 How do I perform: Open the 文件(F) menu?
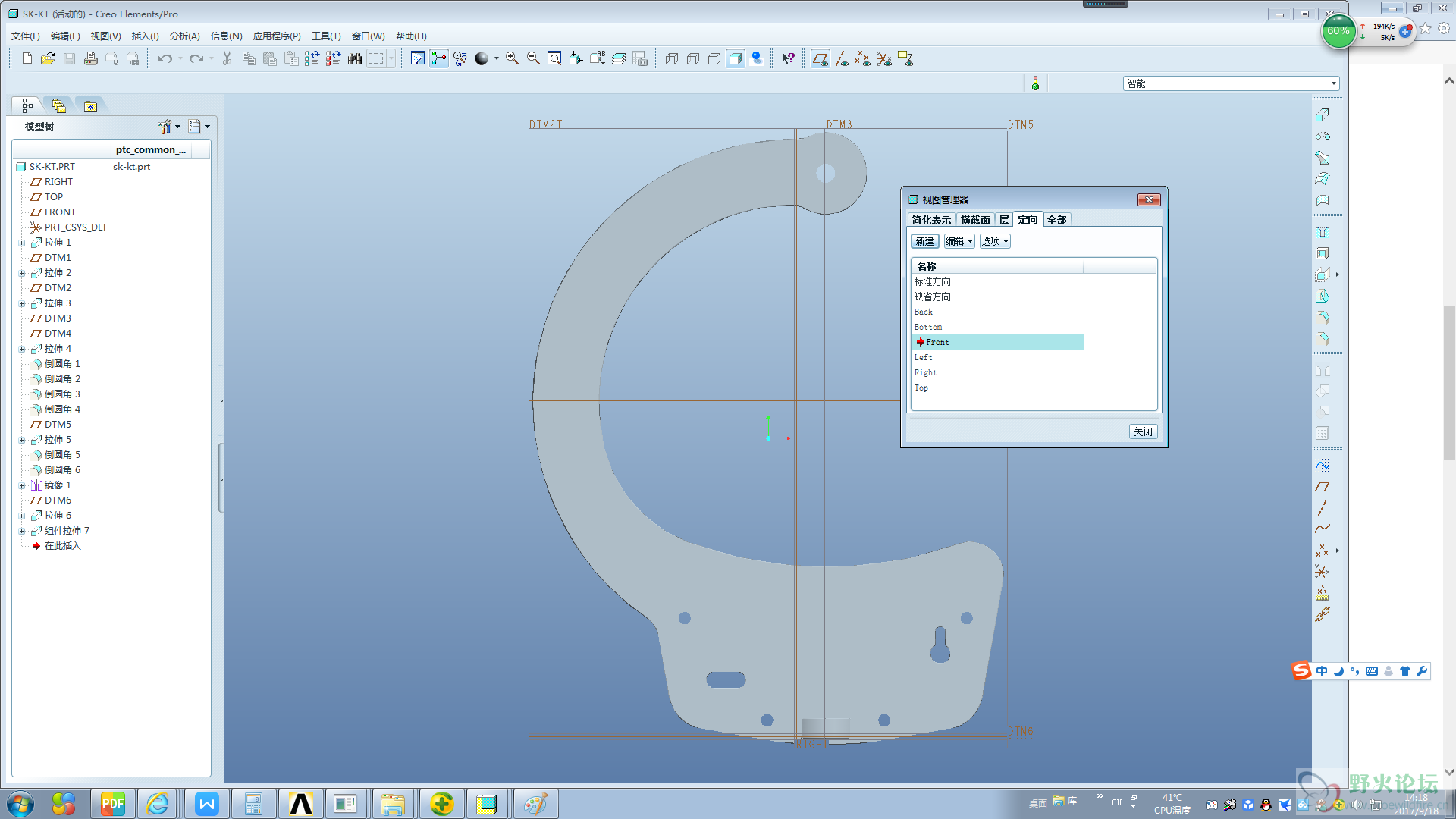[26, 36]
